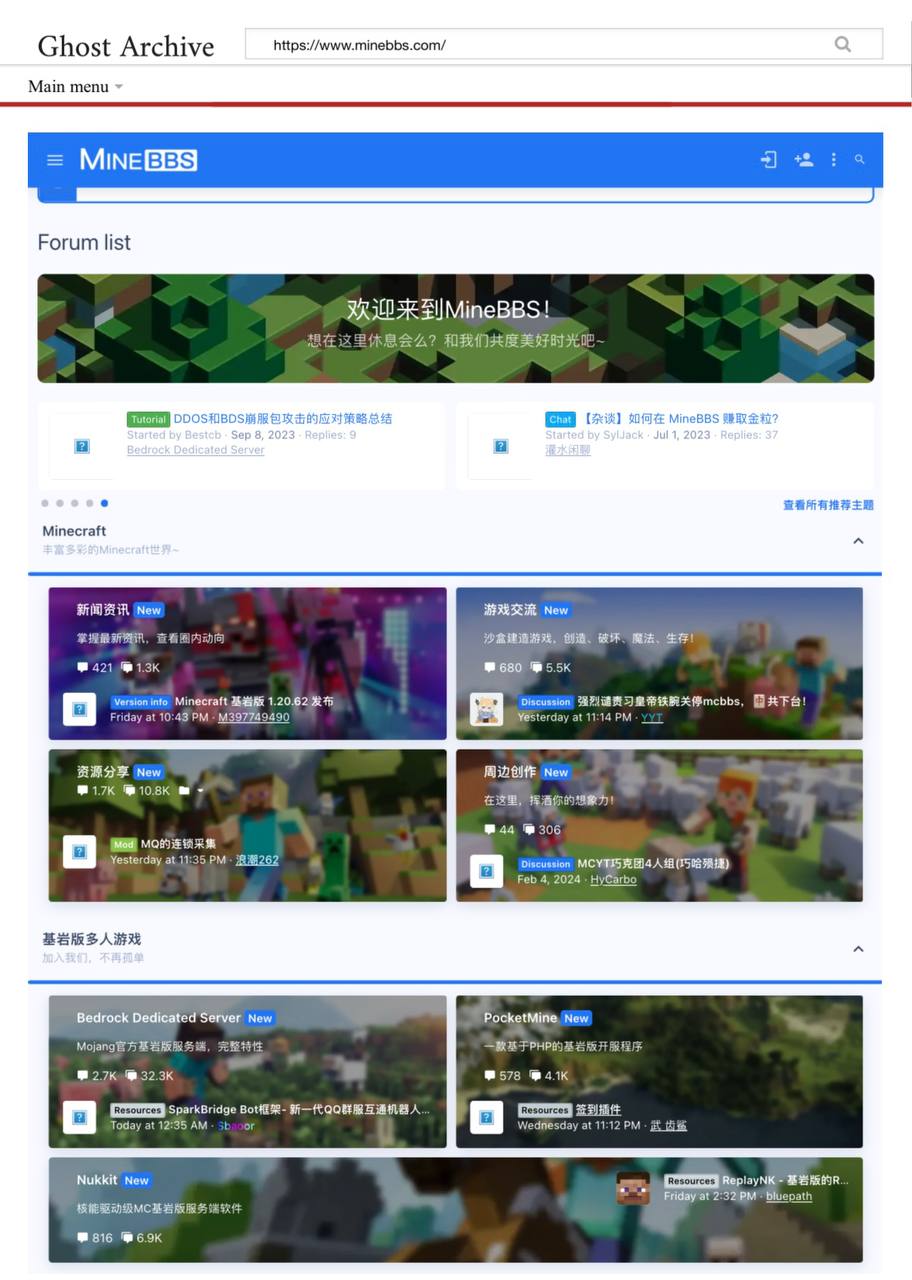Click the green Tutorial tag
912x1280 pixels.
coord(148,419)
